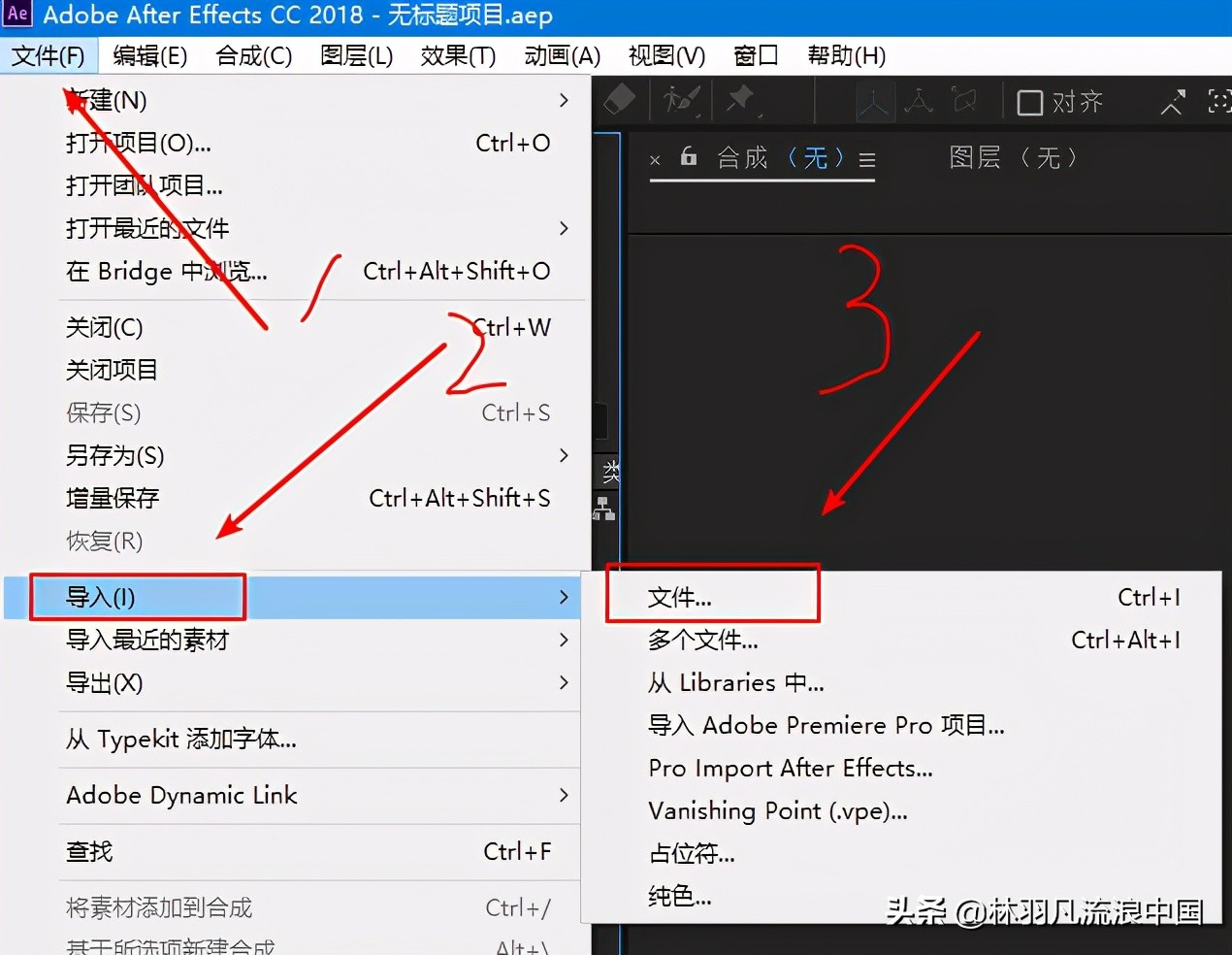
Task: Select the Puppet Pin tool
Action: [740, 101]
